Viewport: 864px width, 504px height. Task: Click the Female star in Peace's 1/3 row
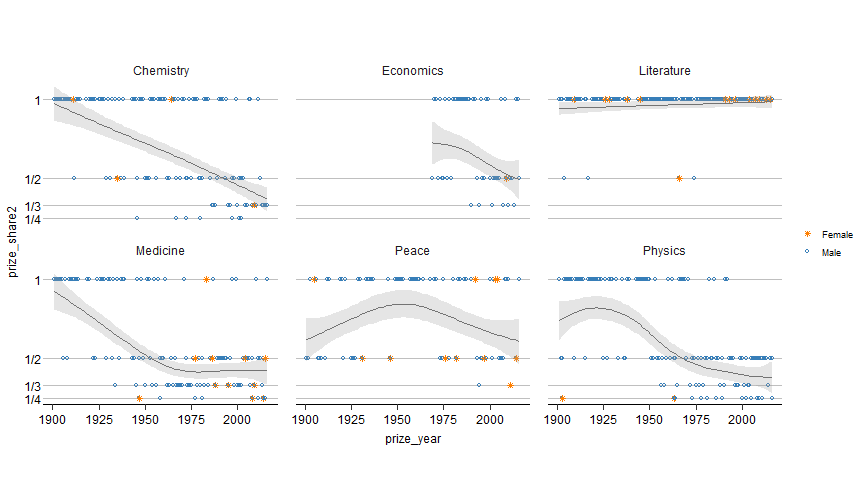(x=510, y=385)
